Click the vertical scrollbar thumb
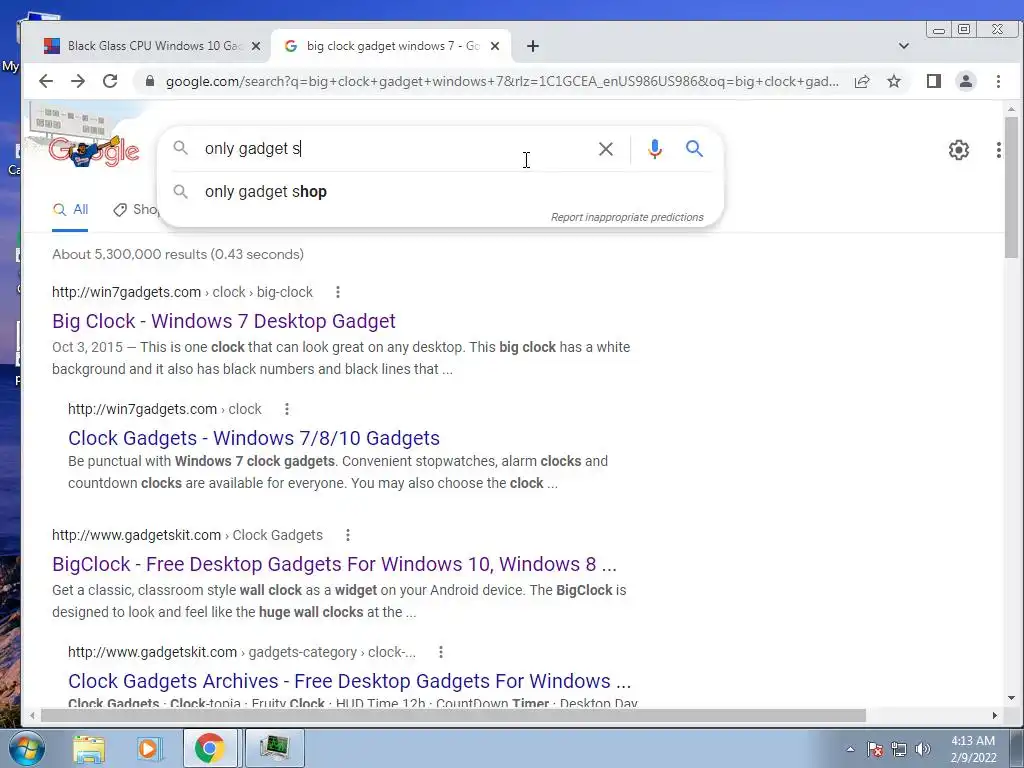The image size is (1024, 768). click(1011, 187)
